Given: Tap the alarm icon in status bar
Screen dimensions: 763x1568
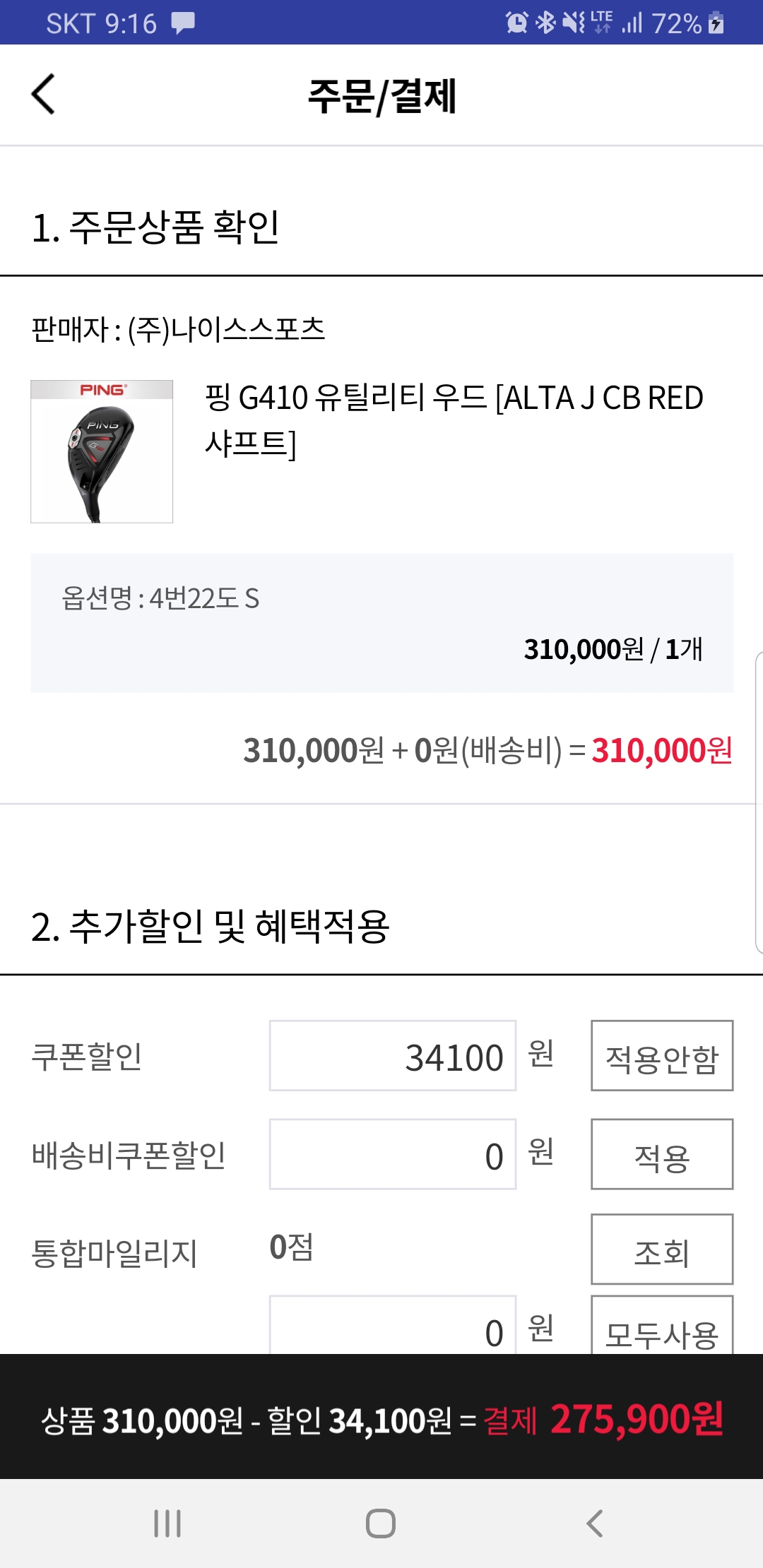Looking at the screenshot, I should coord(516,23).
